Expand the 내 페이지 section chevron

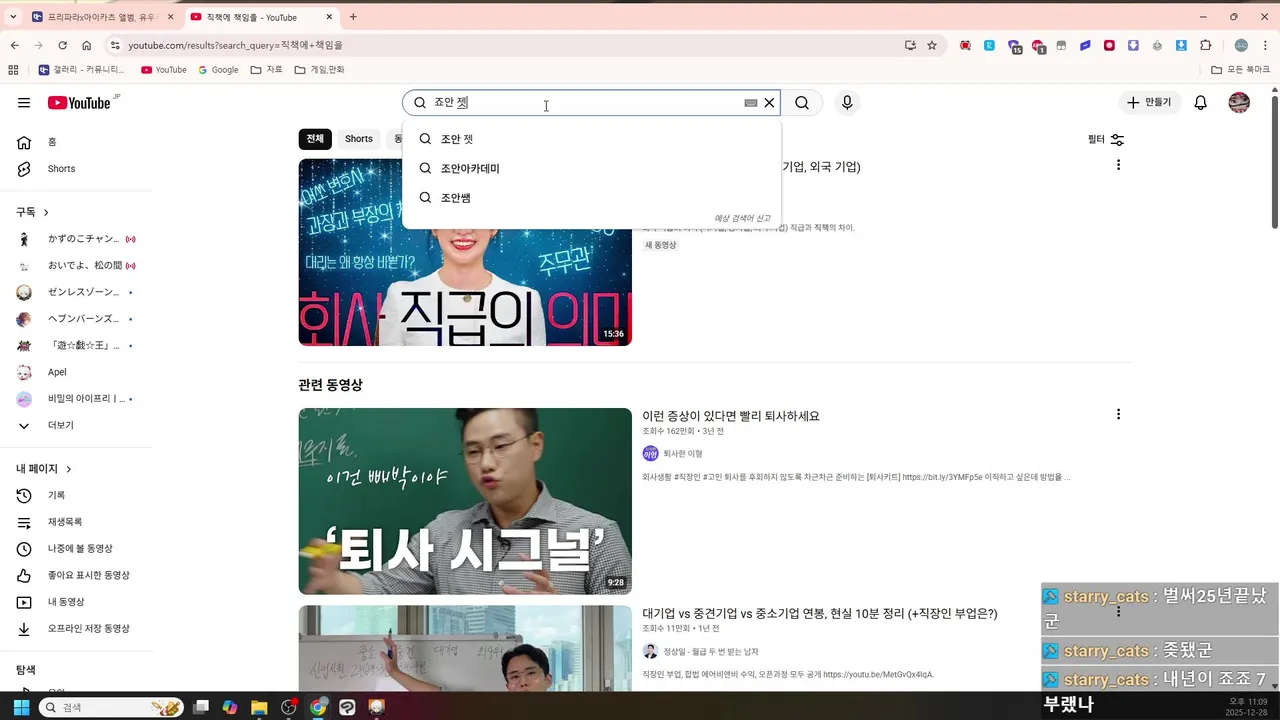[x=68, y=469]
